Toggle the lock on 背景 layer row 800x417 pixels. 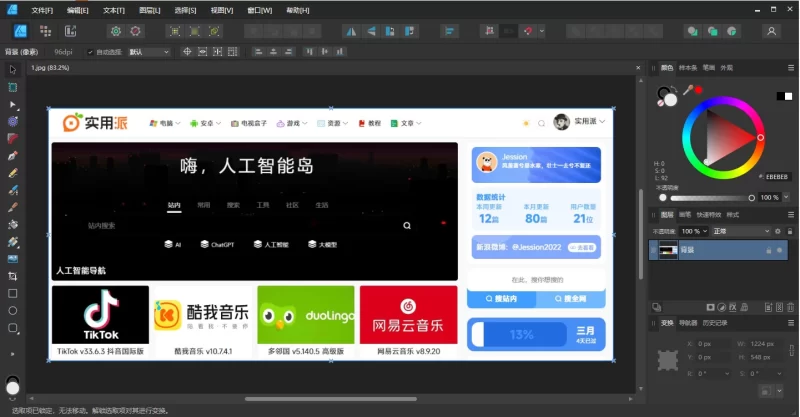pos(768,250)
